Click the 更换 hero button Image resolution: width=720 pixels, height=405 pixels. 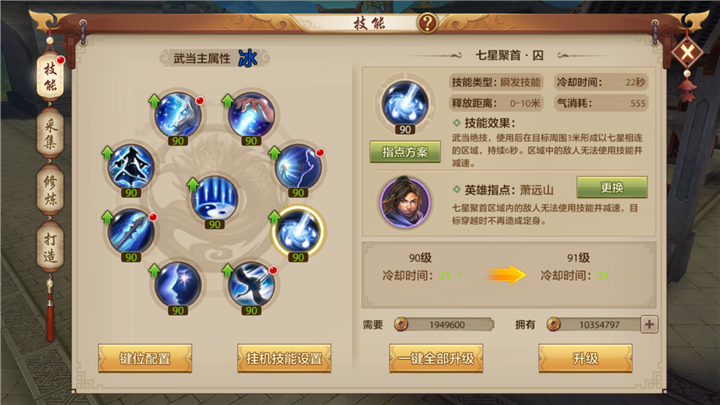(x=612, y=187)
